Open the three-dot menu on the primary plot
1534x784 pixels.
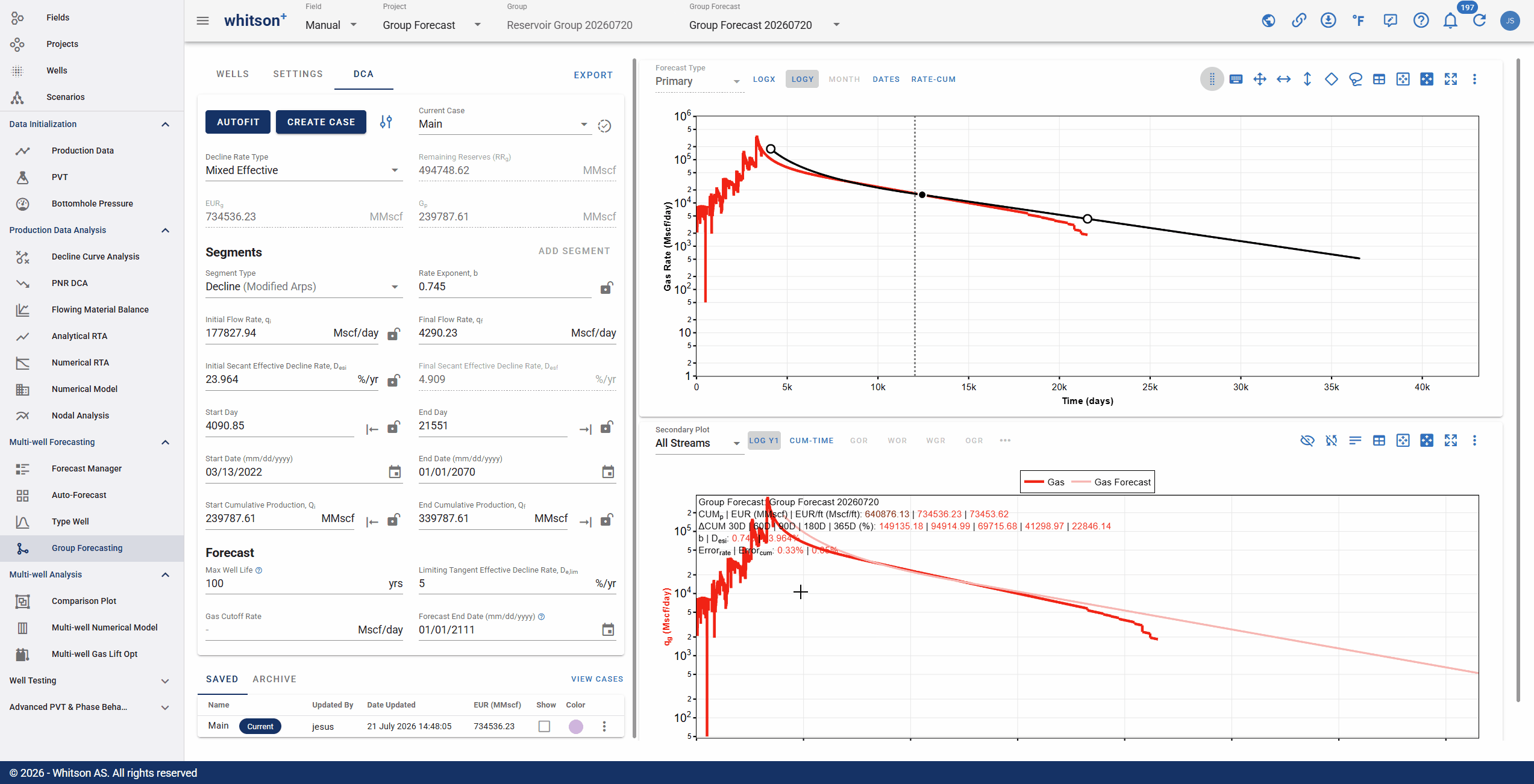1474,79
